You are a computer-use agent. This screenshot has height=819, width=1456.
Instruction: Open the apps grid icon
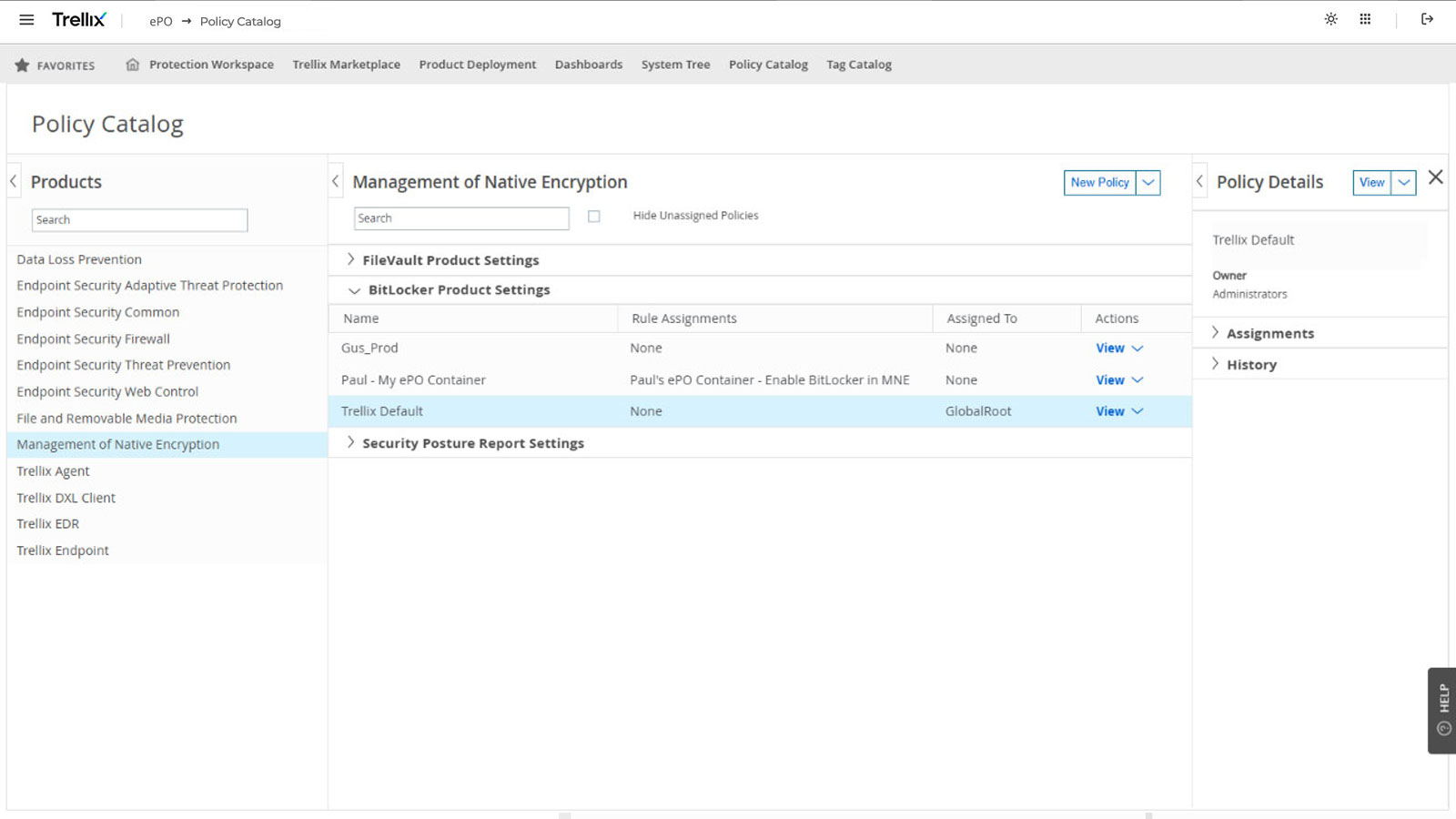[1365, 19]
